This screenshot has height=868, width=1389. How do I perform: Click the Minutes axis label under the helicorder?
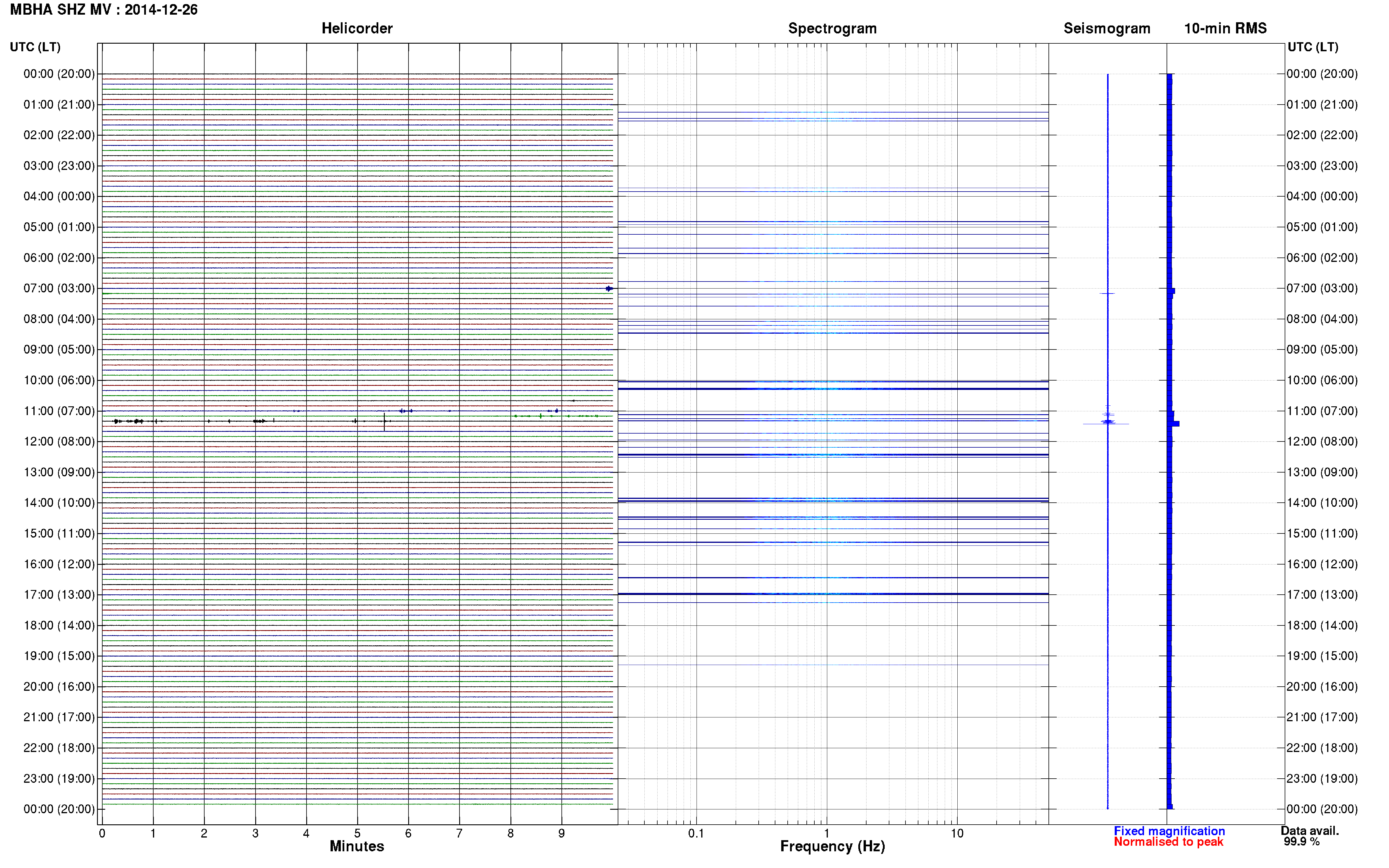357,846
